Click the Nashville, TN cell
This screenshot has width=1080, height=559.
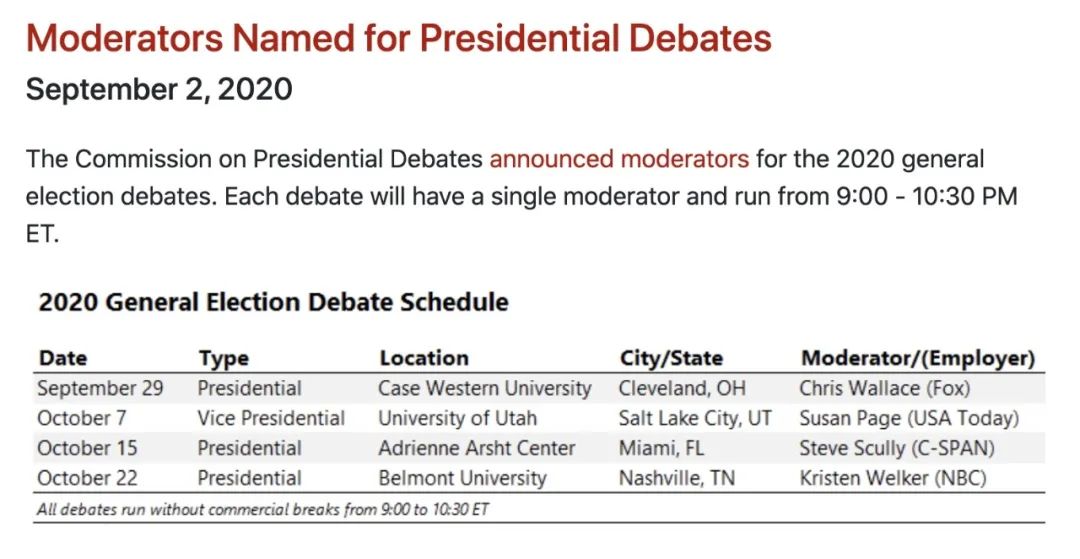677,478
